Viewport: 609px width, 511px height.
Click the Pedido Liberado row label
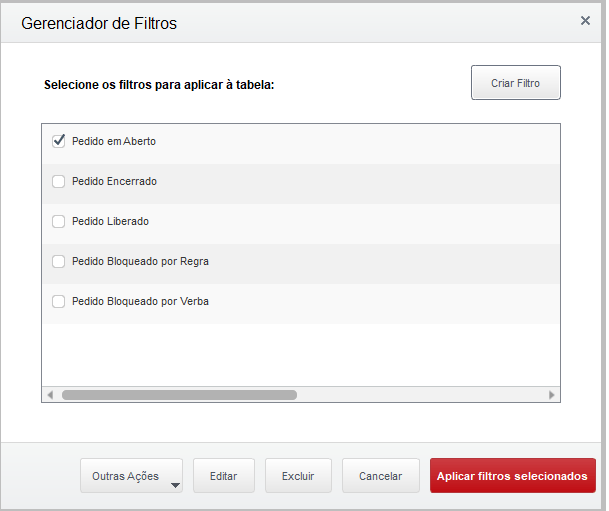[110, 221]
